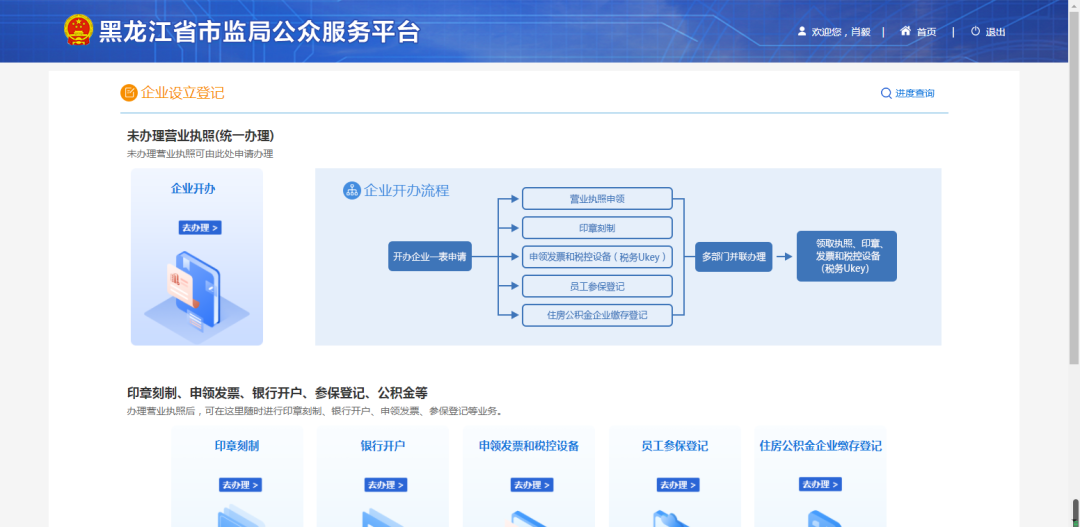Click 去办理 under 住房公积金企业缴存登记 card

click(x=820, y=484)
